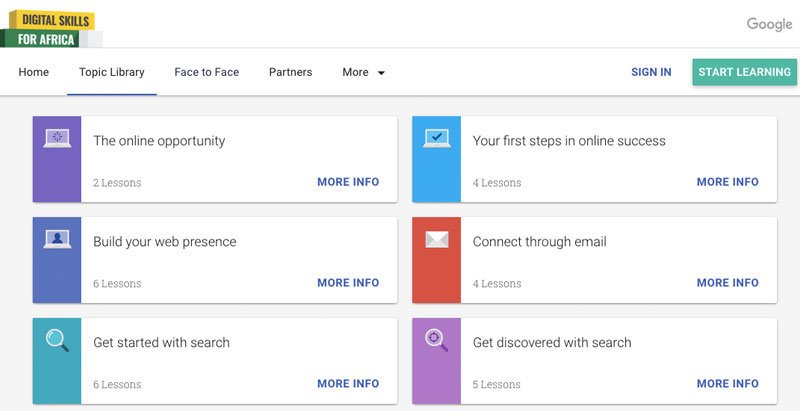
Task: Open More Info for Connect through email
Action: pos(727,283)
